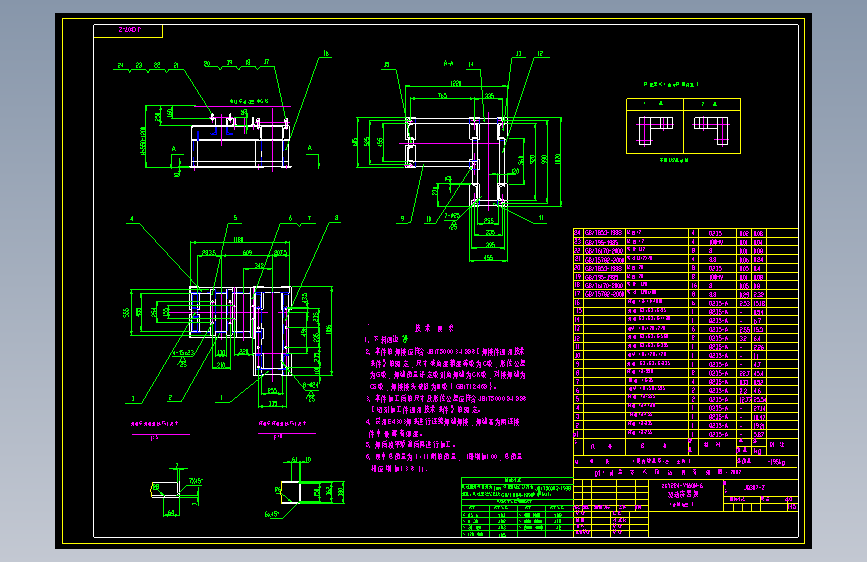Click the 1181 overall dimension in plan view
This screenshot has height=562, width=867.
[238, 240]
